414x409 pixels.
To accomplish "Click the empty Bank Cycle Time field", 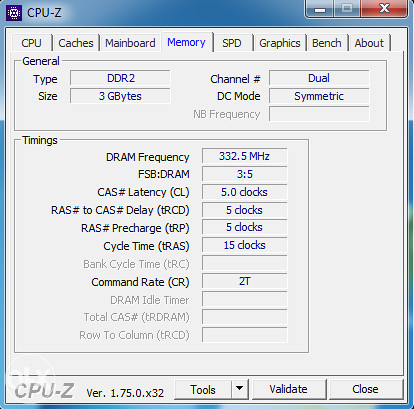I will [x=244, y=263].
